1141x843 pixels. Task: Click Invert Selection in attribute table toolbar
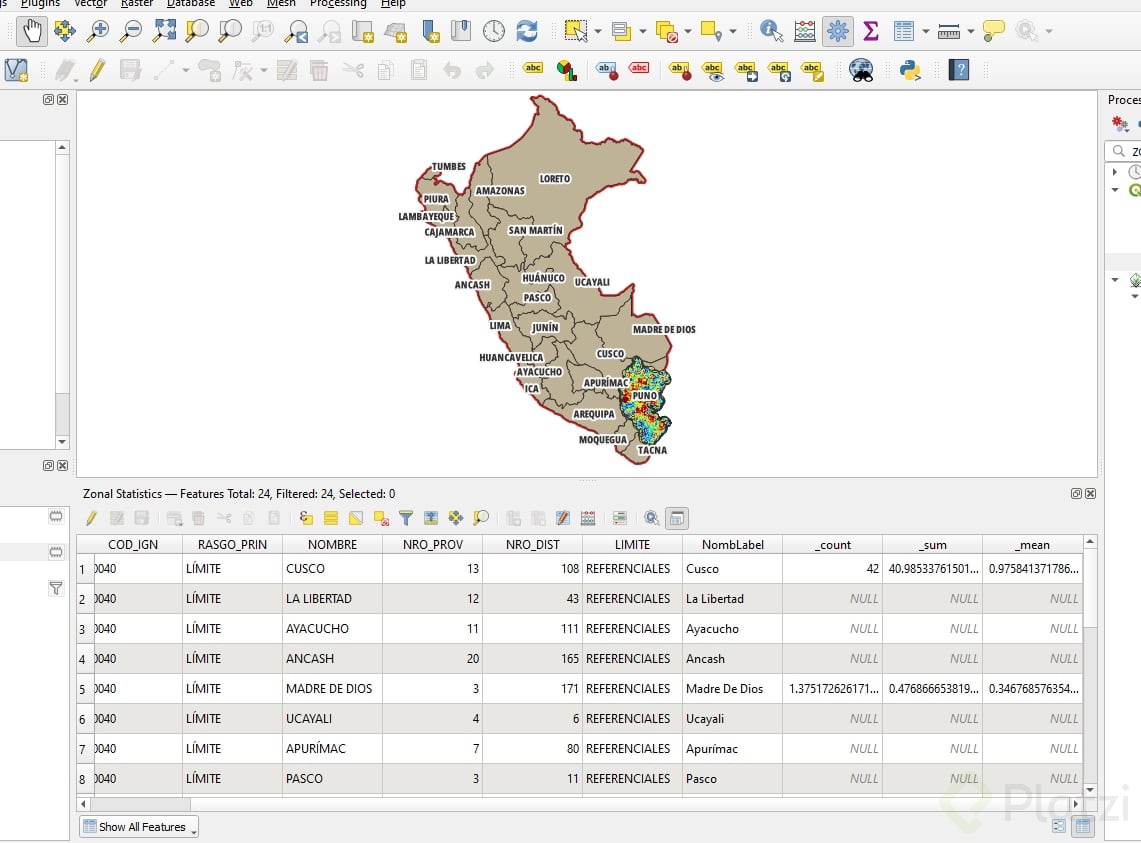pyautogui.click(x=355, y=518)
